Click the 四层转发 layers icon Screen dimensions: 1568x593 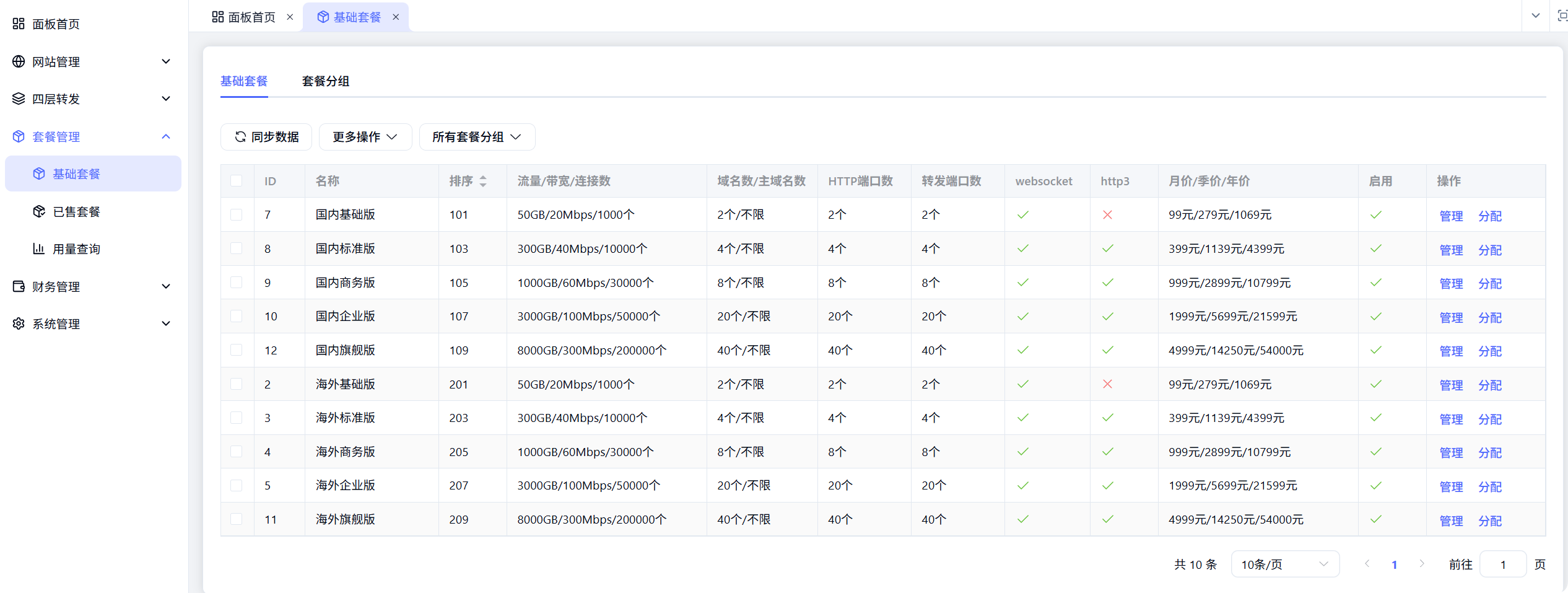(19, 99)
